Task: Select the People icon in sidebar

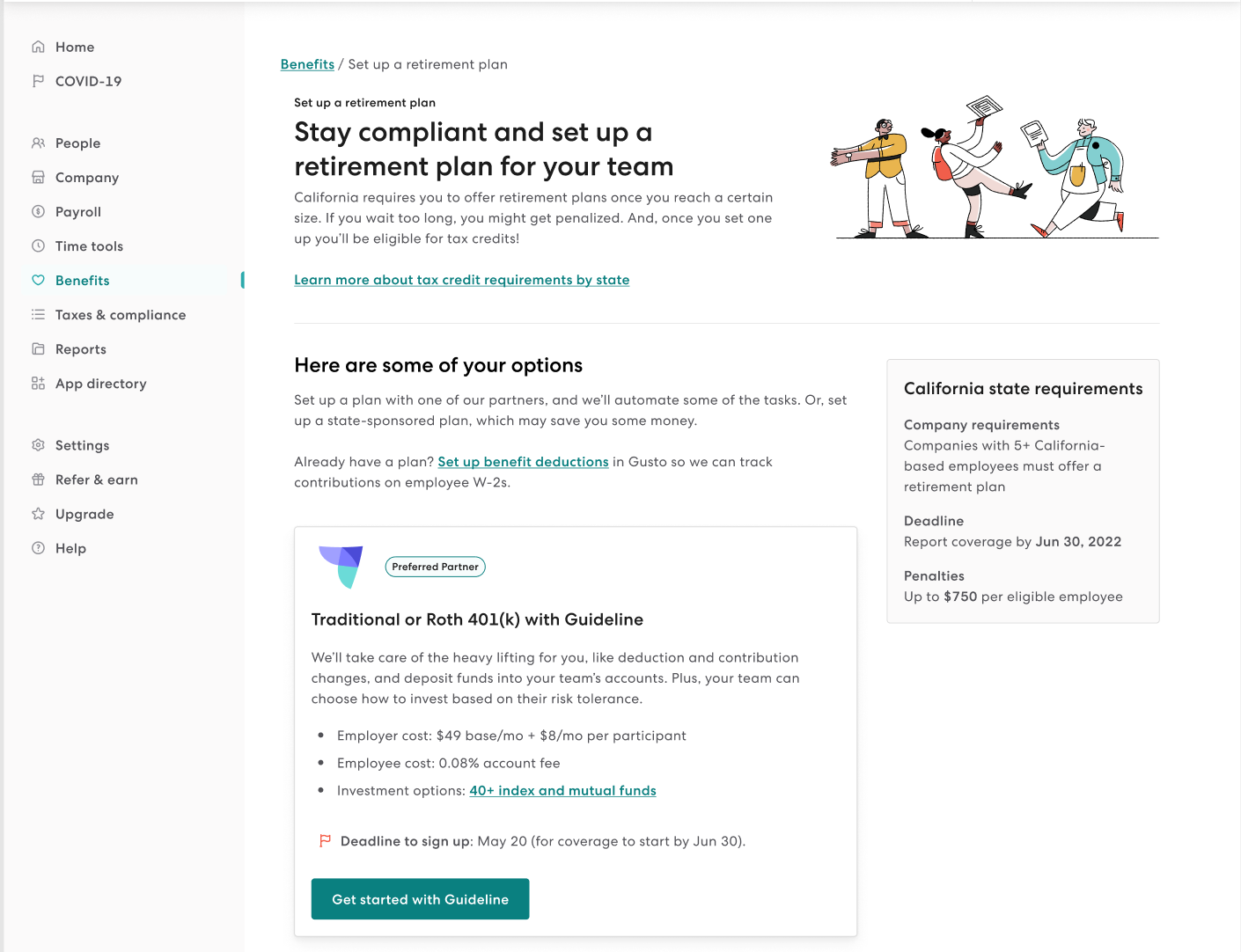Action: (x=38, y=143)
